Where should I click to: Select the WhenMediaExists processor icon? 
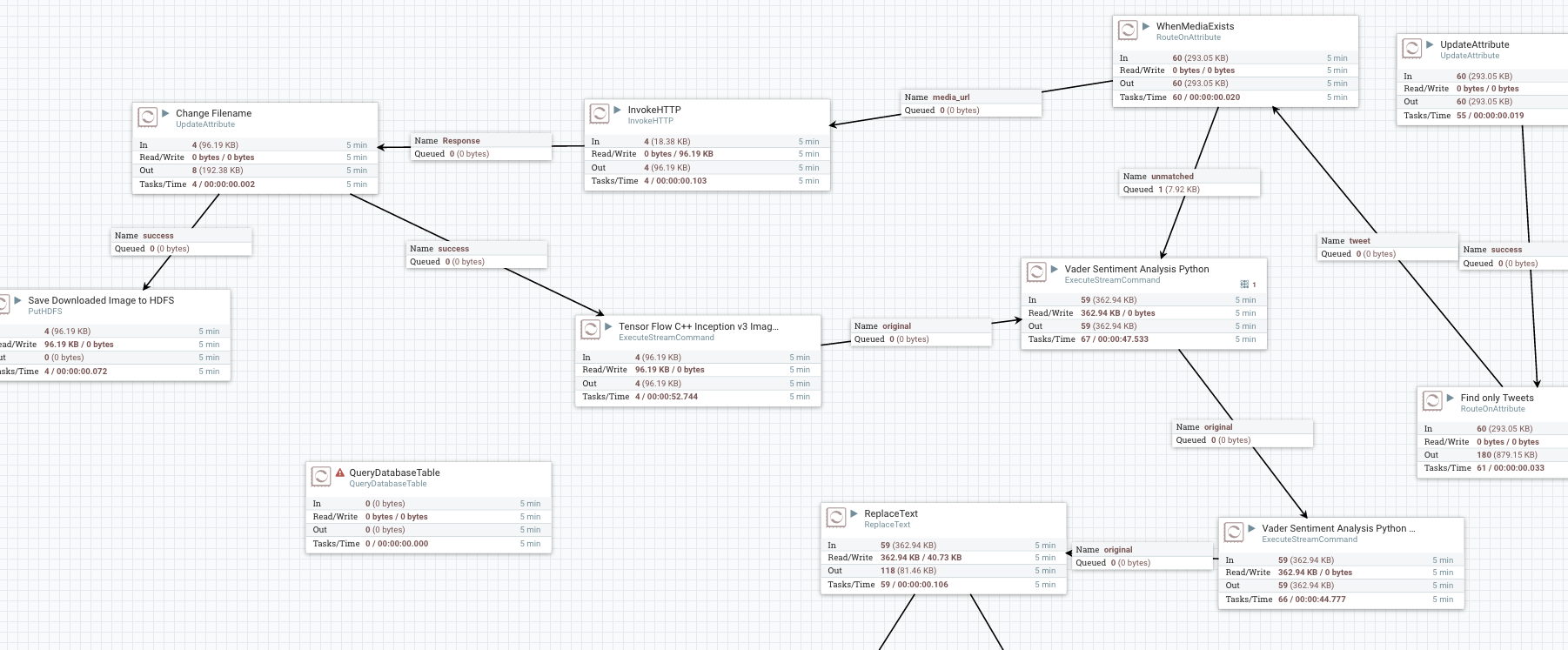click(1128, 30)
